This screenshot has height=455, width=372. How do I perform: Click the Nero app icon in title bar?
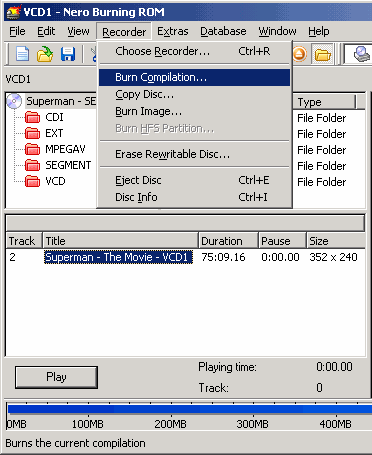click(x=13, y=12)
